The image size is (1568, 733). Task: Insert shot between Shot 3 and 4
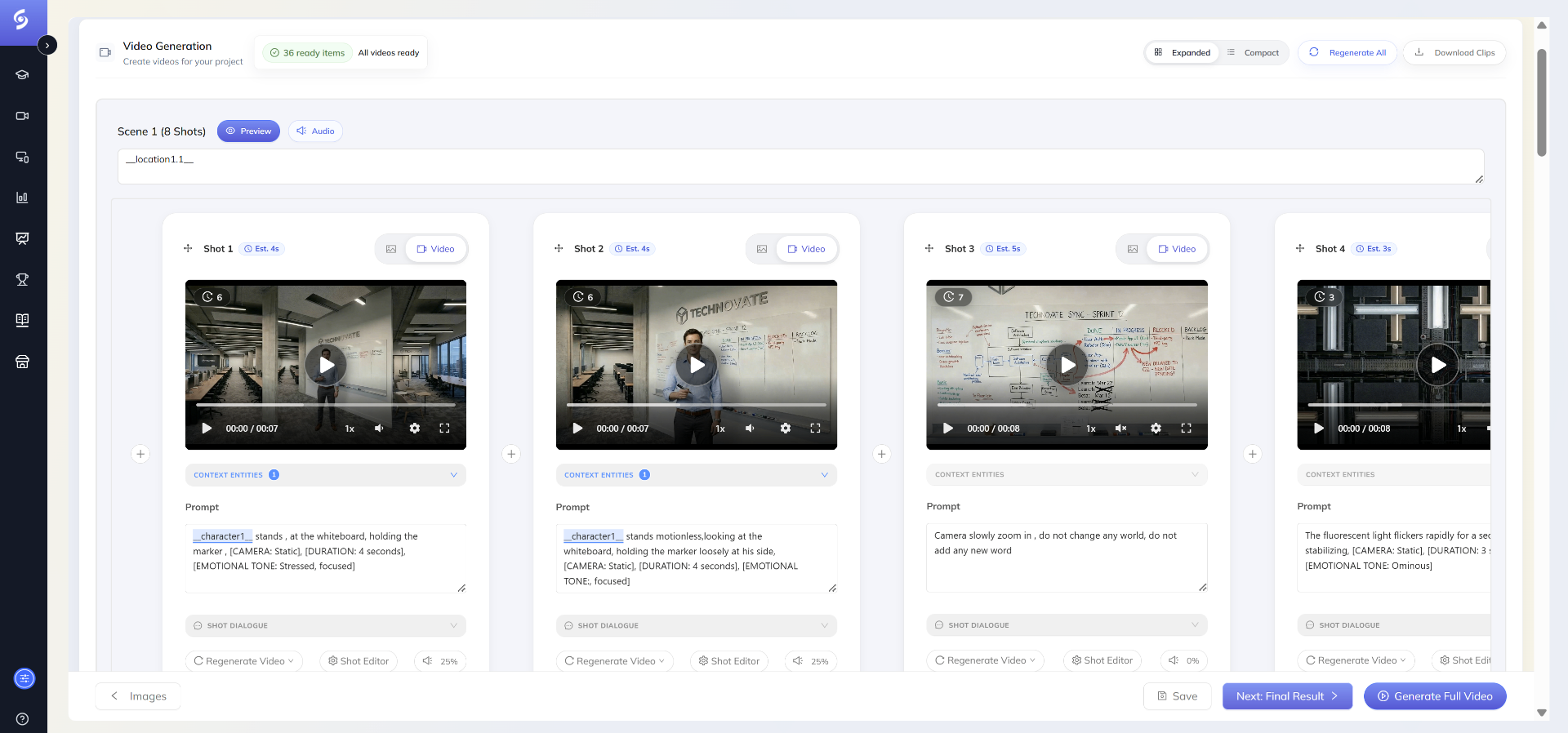(1253, 454)
